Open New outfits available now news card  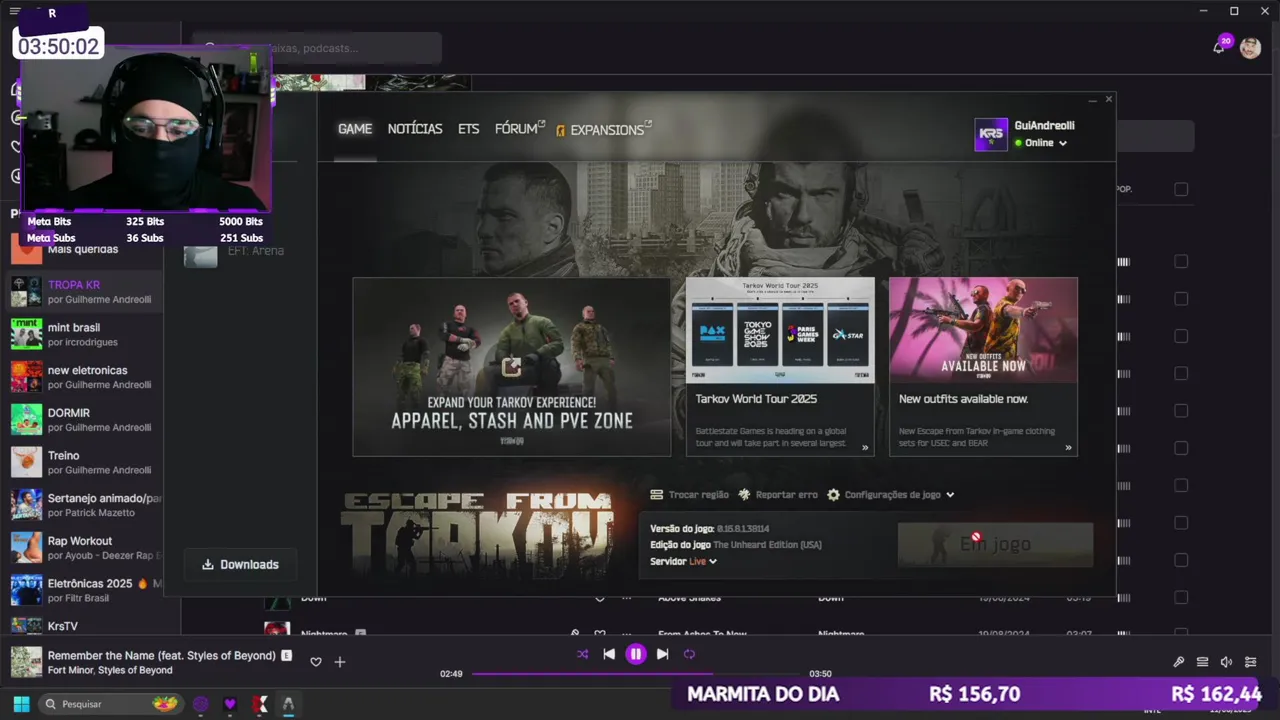coord(983,367)
